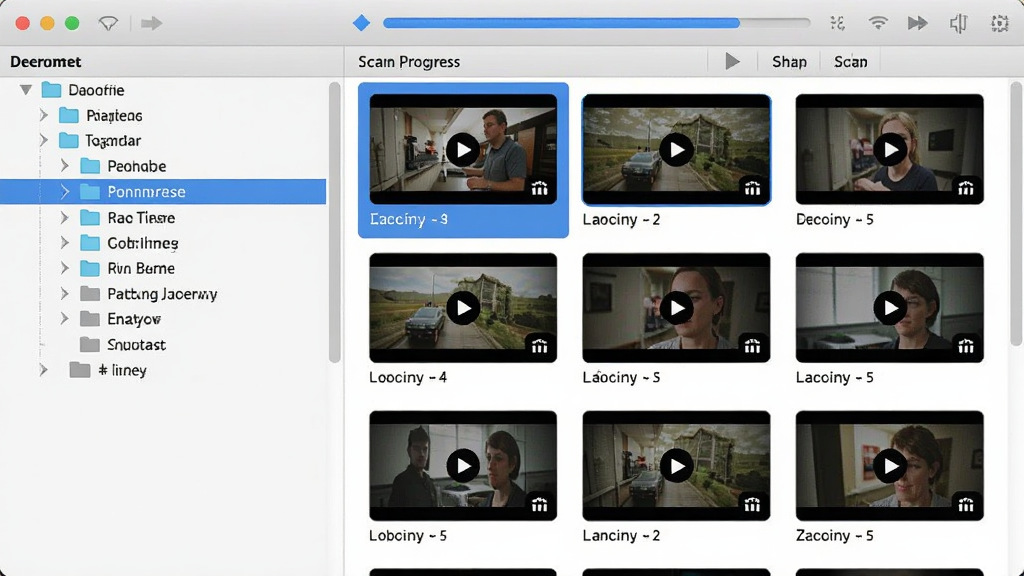This screenshot has width=1024, height=576.
Task: Click the fast-forward icon in the toolbar
Action: tap(918, 23)
